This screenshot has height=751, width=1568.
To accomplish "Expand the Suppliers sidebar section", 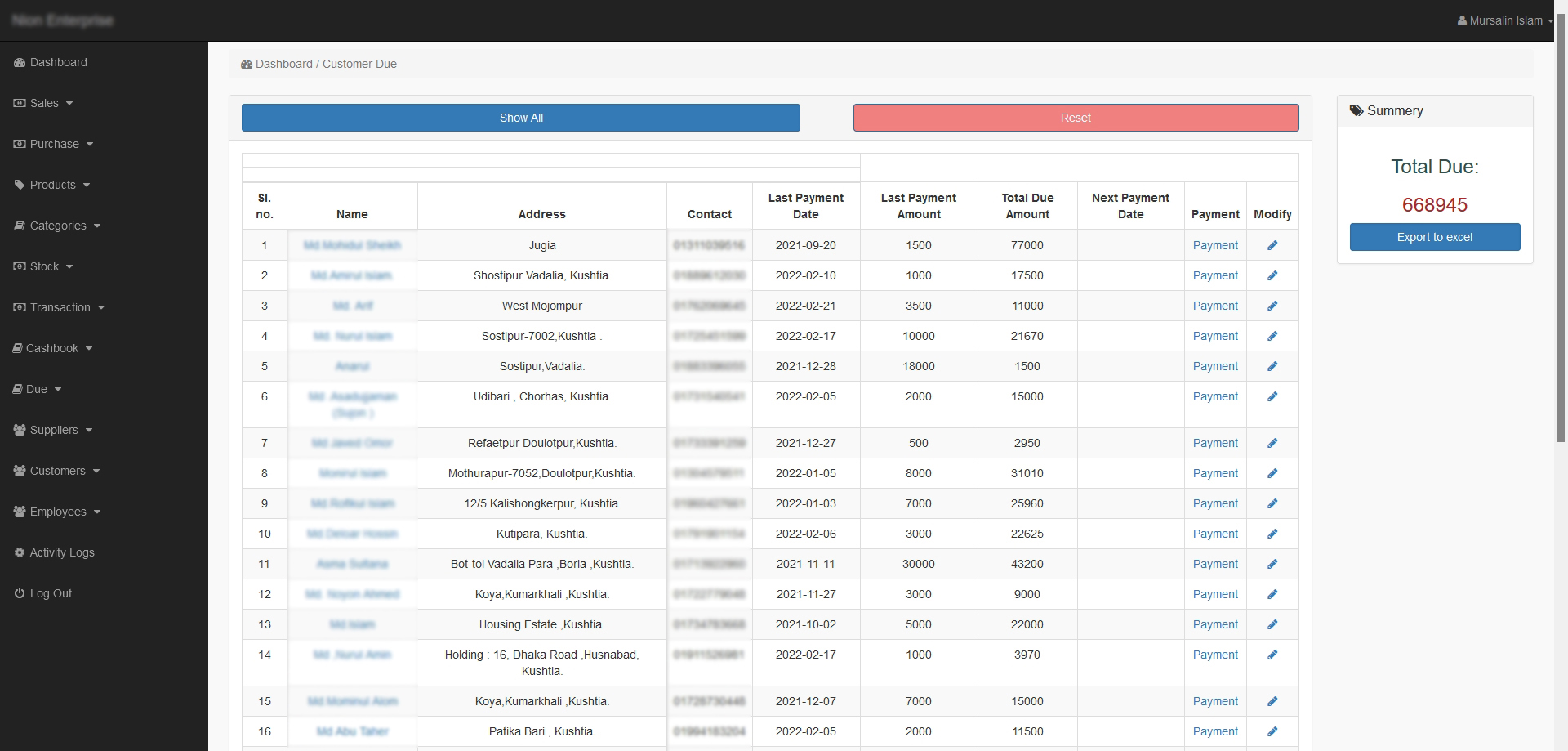I will 54,430.
